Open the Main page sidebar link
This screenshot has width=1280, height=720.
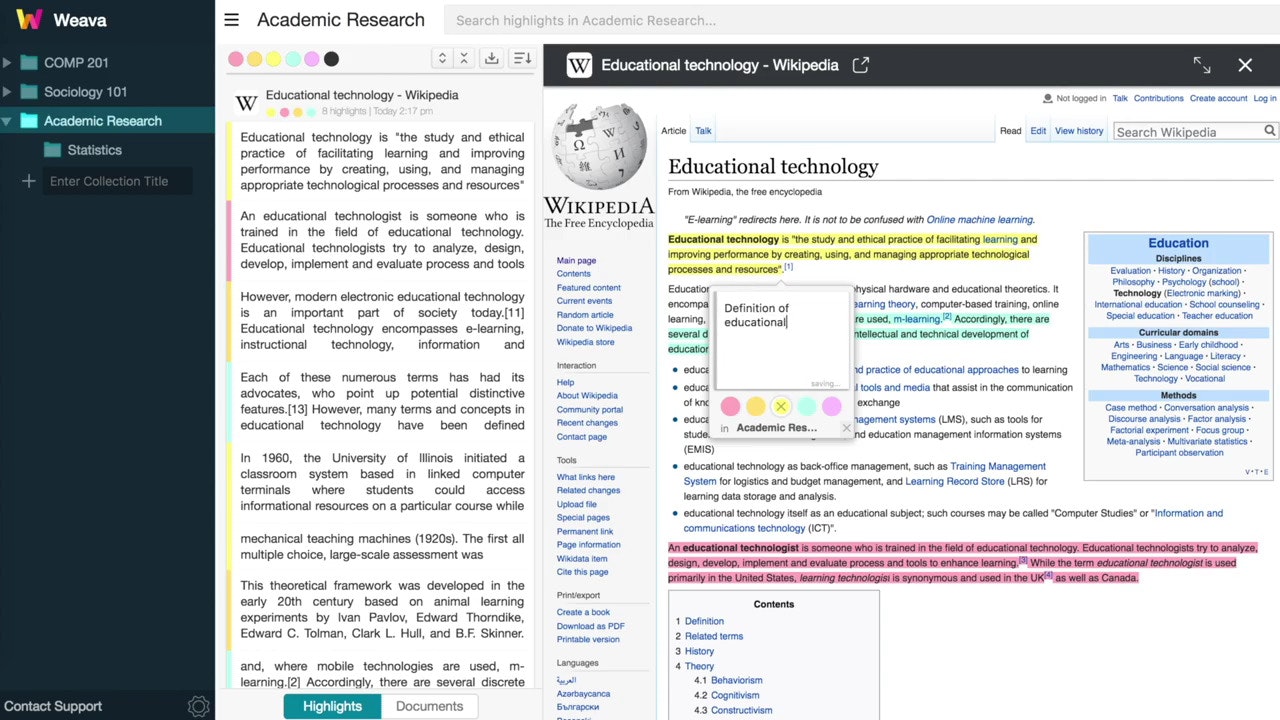pyautogui.click(x=576, y=261)
